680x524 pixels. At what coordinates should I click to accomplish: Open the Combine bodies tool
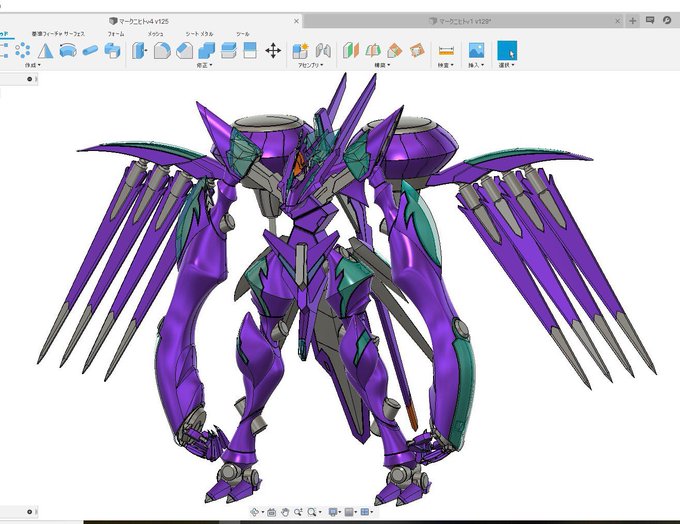click(206, 51)
